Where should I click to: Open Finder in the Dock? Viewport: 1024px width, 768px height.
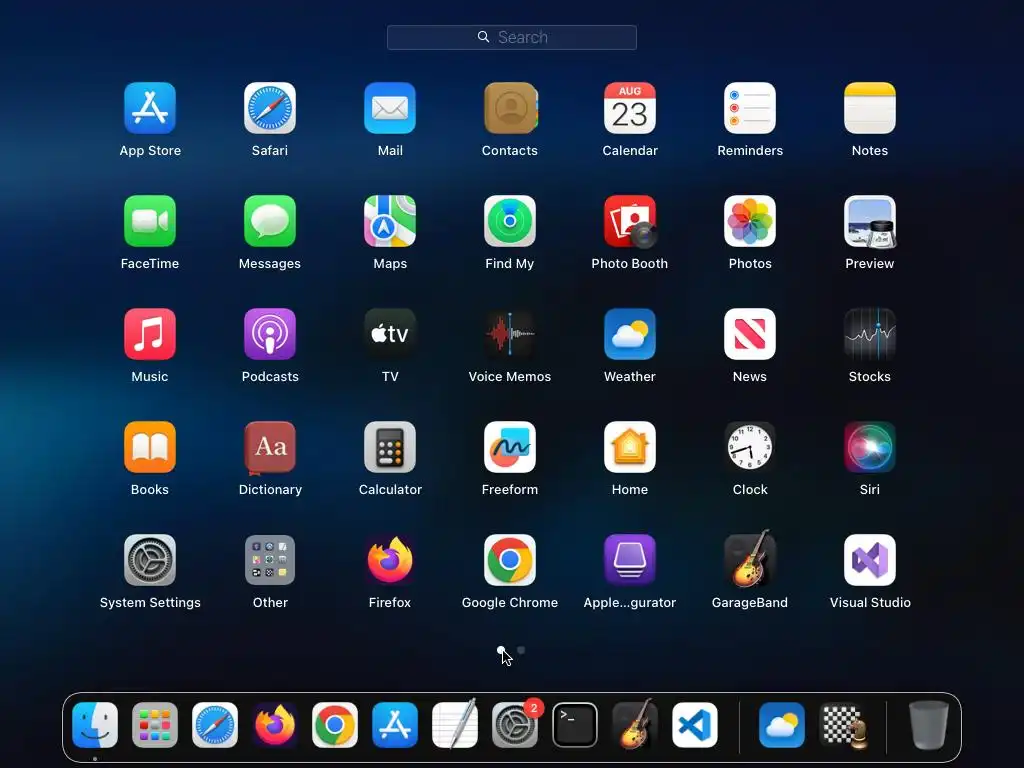point(95,725)
